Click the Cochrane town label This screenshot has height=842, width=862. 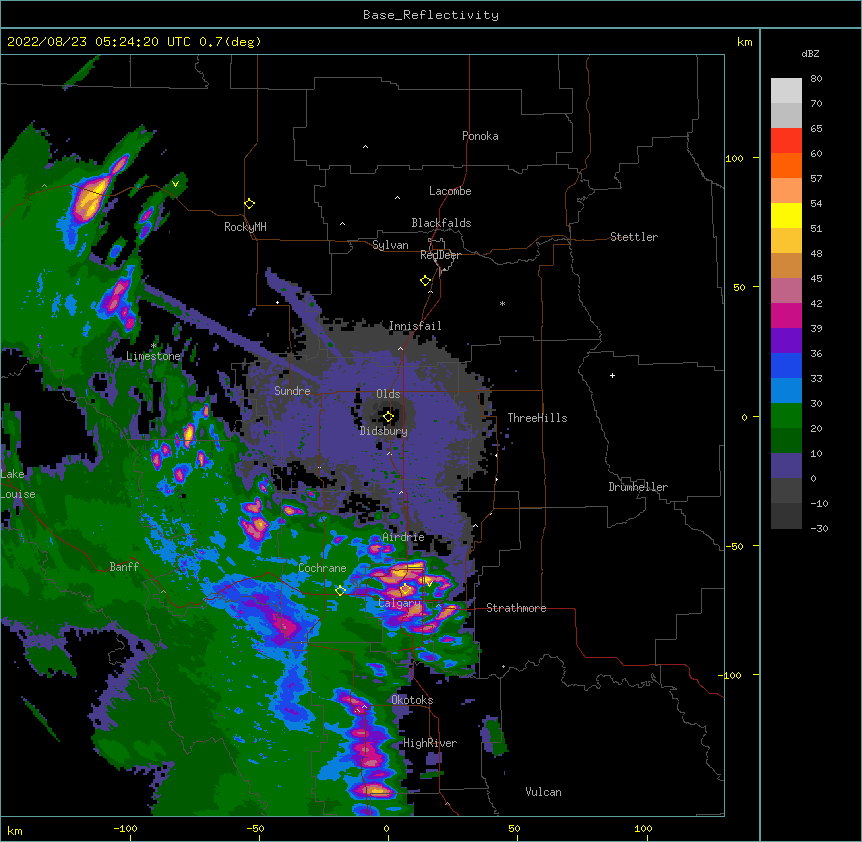tap(322, 568)
